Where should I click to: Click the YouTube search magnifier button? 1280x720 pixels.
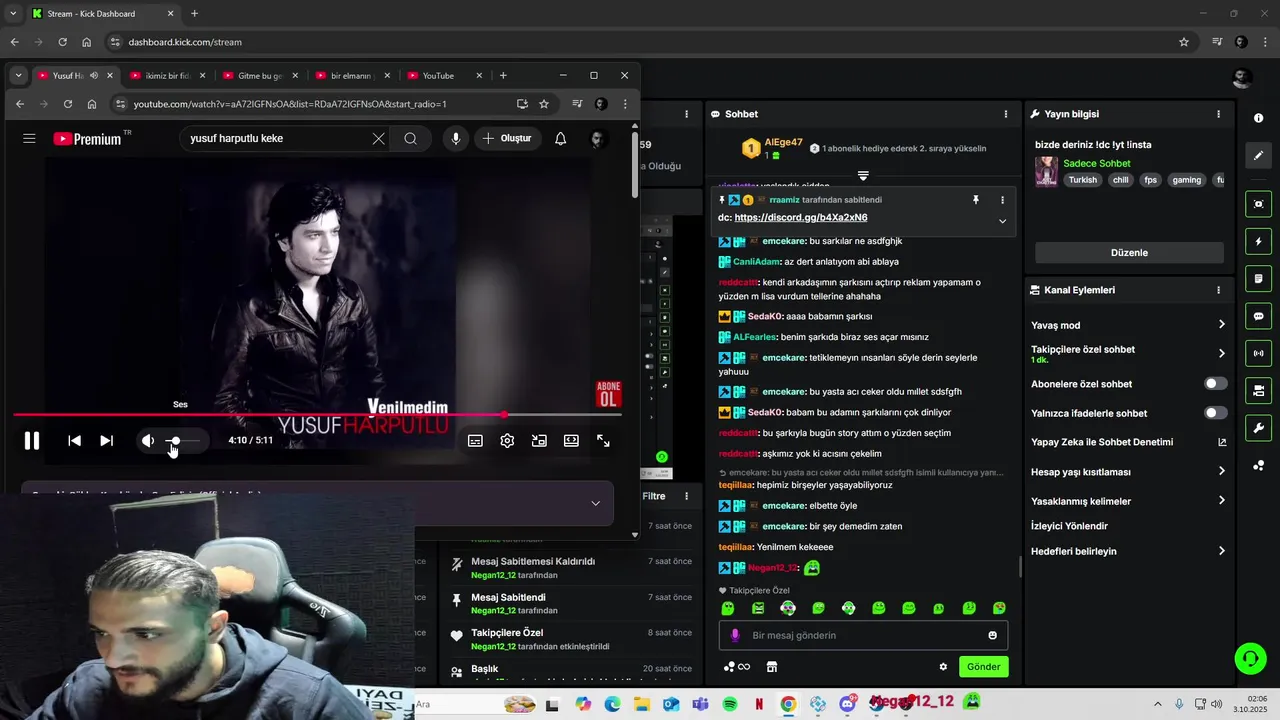[x=411, y=139]
